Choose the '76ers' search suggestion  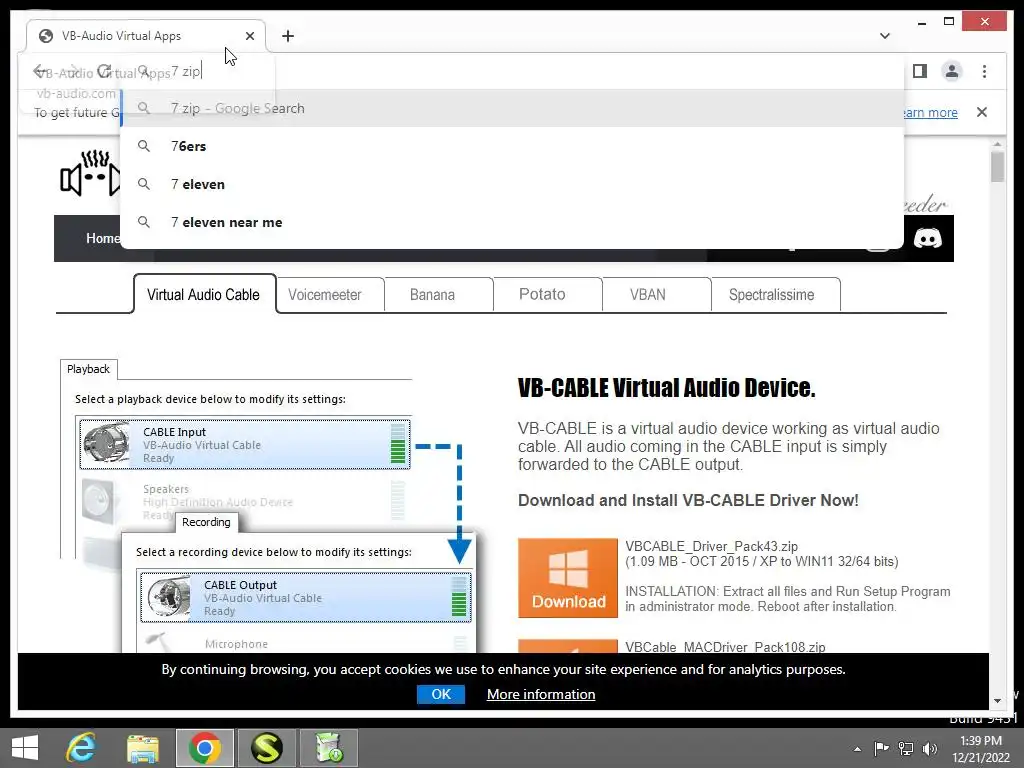coord(512,146)
